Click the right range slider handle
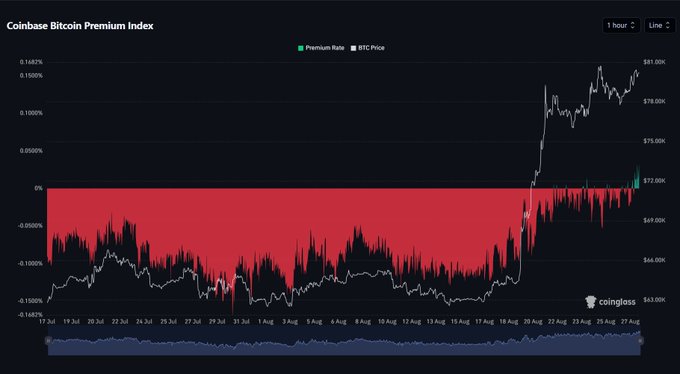The height and width of the screenshot is (374, 680). (640, 341)
